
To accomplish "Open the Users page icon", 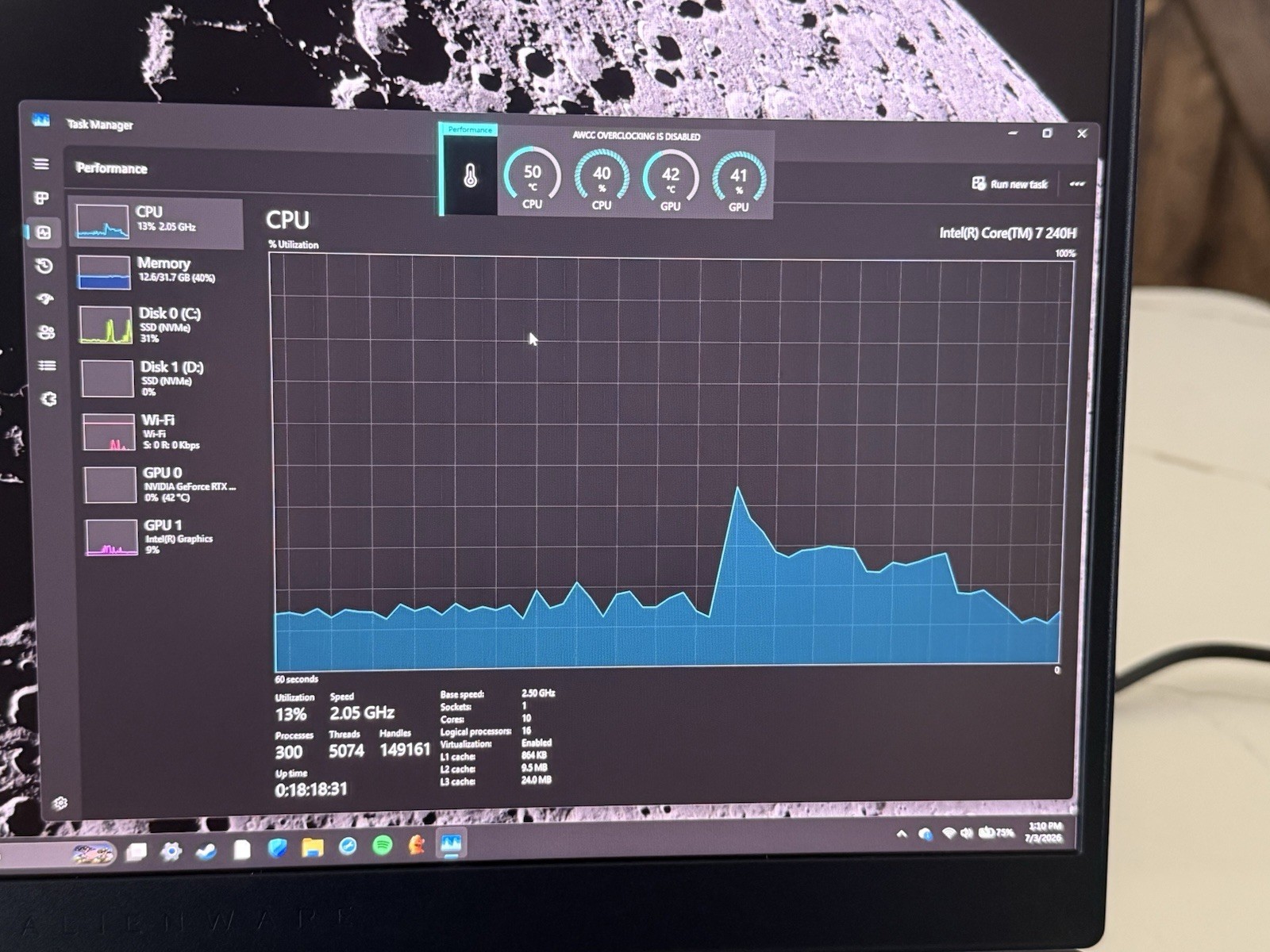I will 47,332.
